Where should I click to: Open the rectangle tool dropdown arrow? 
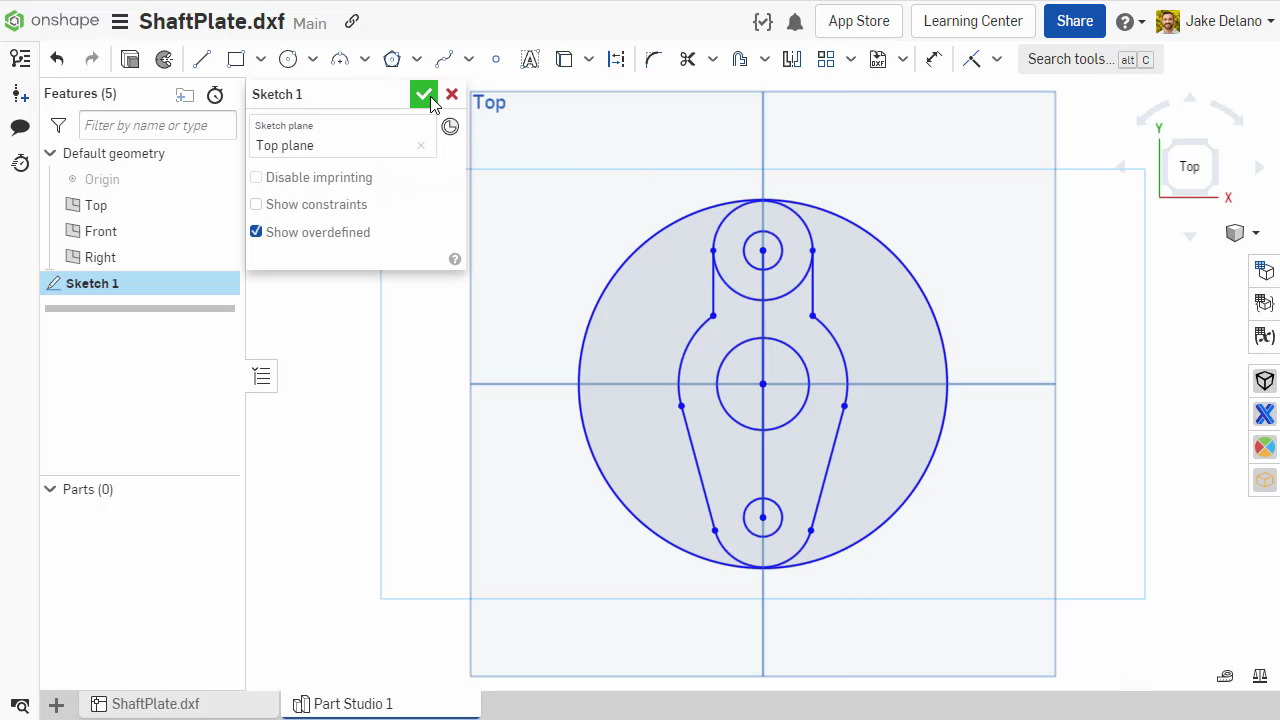point(260,59)
